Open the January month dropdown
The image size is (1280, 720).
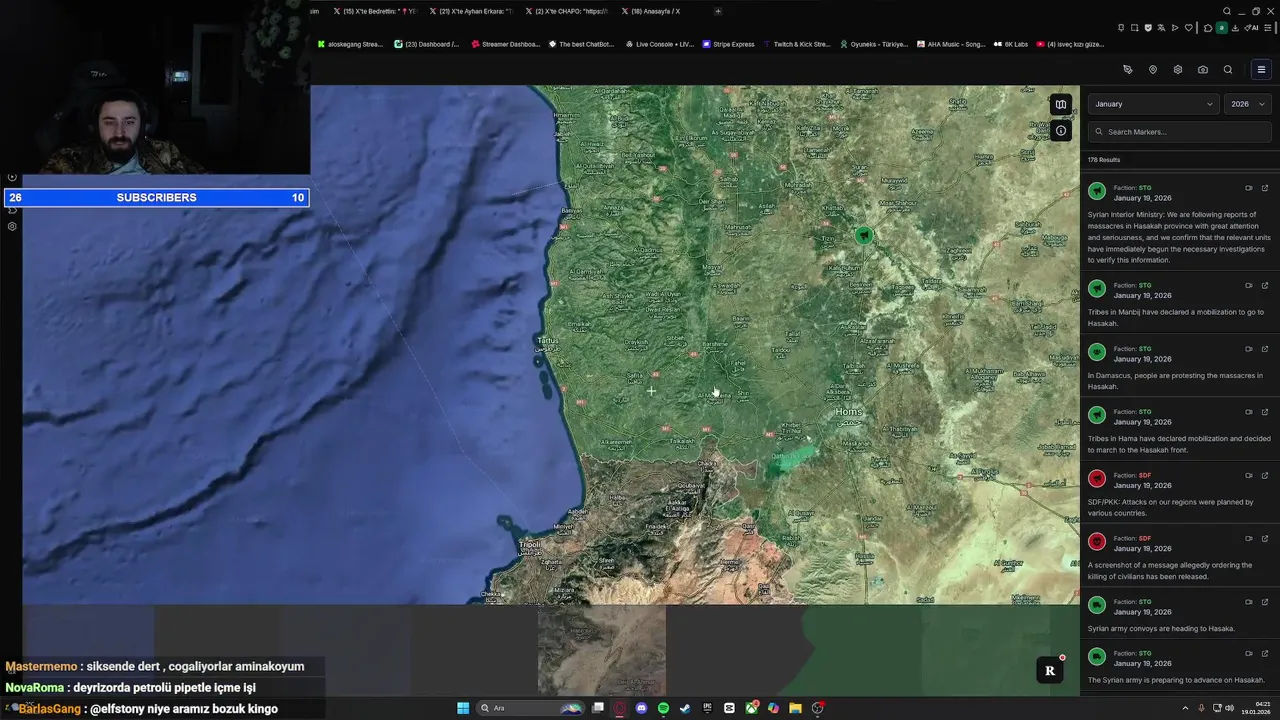click(1153, 104)
